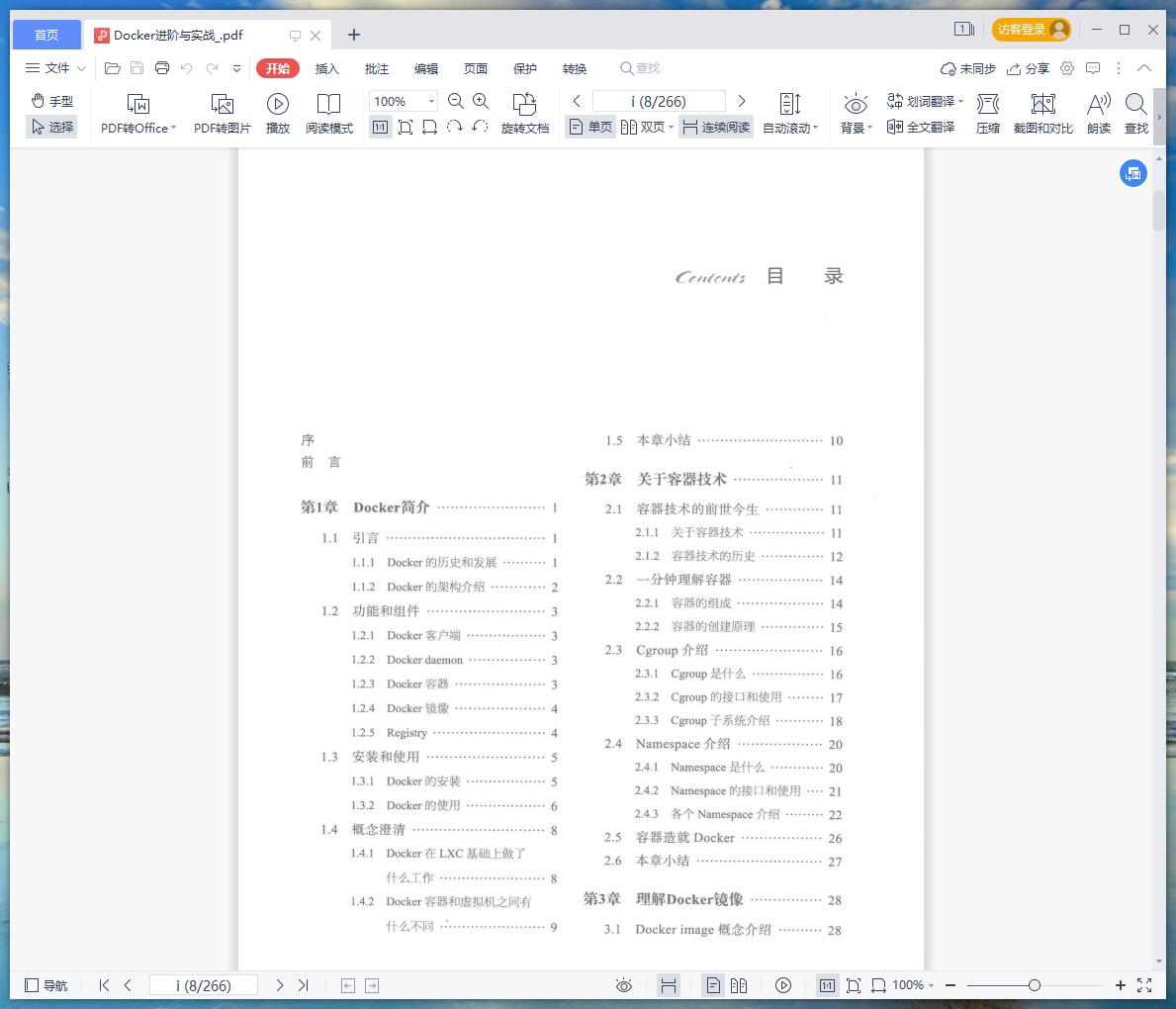
Task: Collapse the ribbon with chevron
Action: click(1143, 68)
